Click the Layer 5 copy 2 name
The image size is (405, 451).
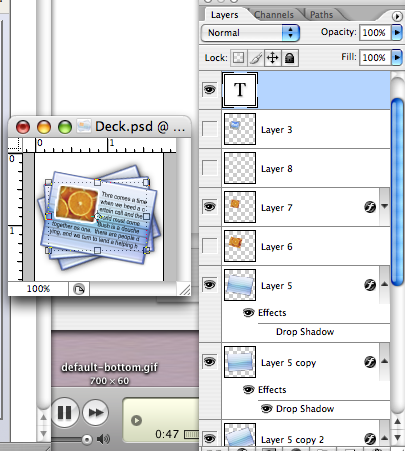click(292, 440)
